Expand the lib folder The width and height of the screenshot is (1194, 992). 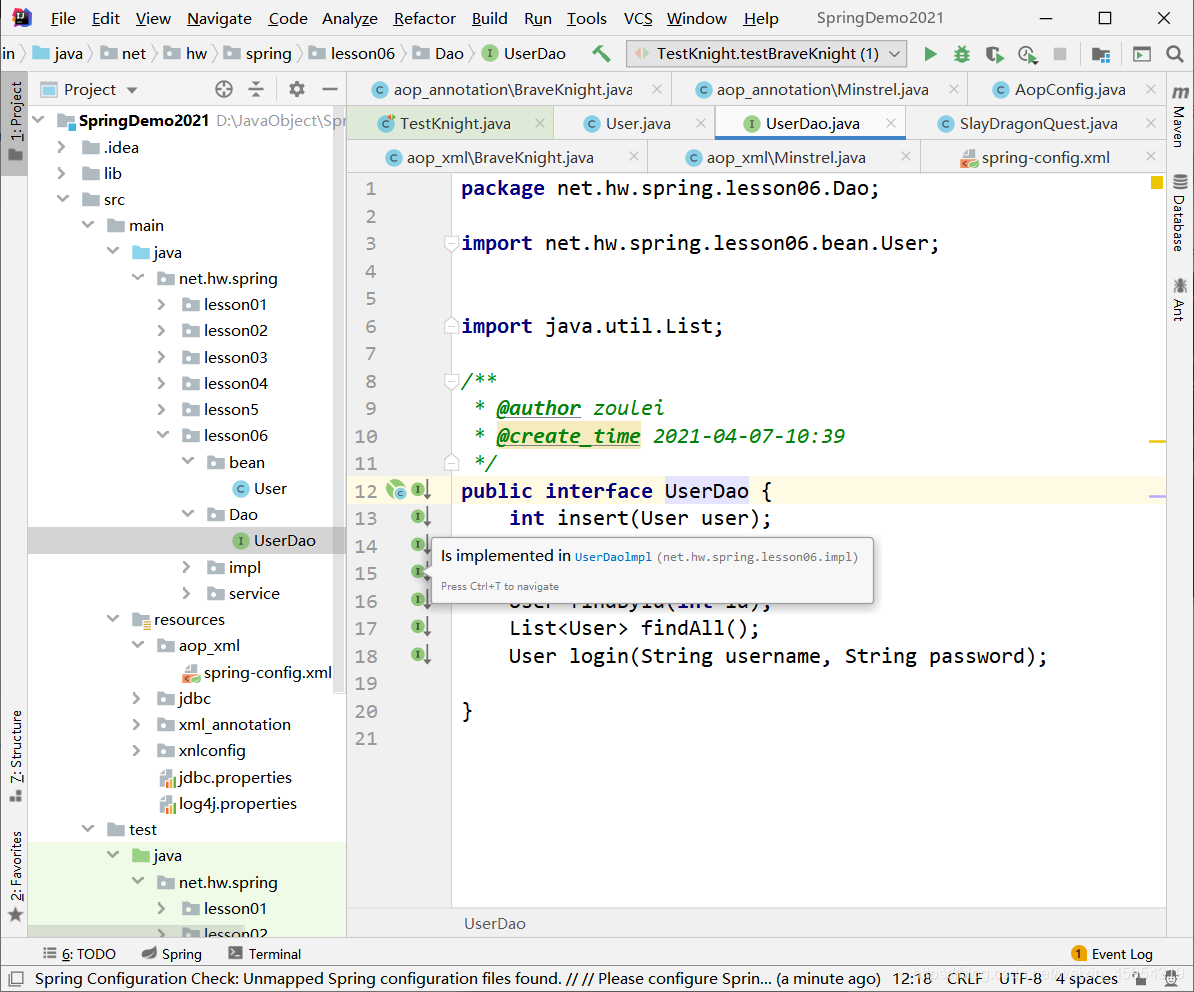coord(62,173)
